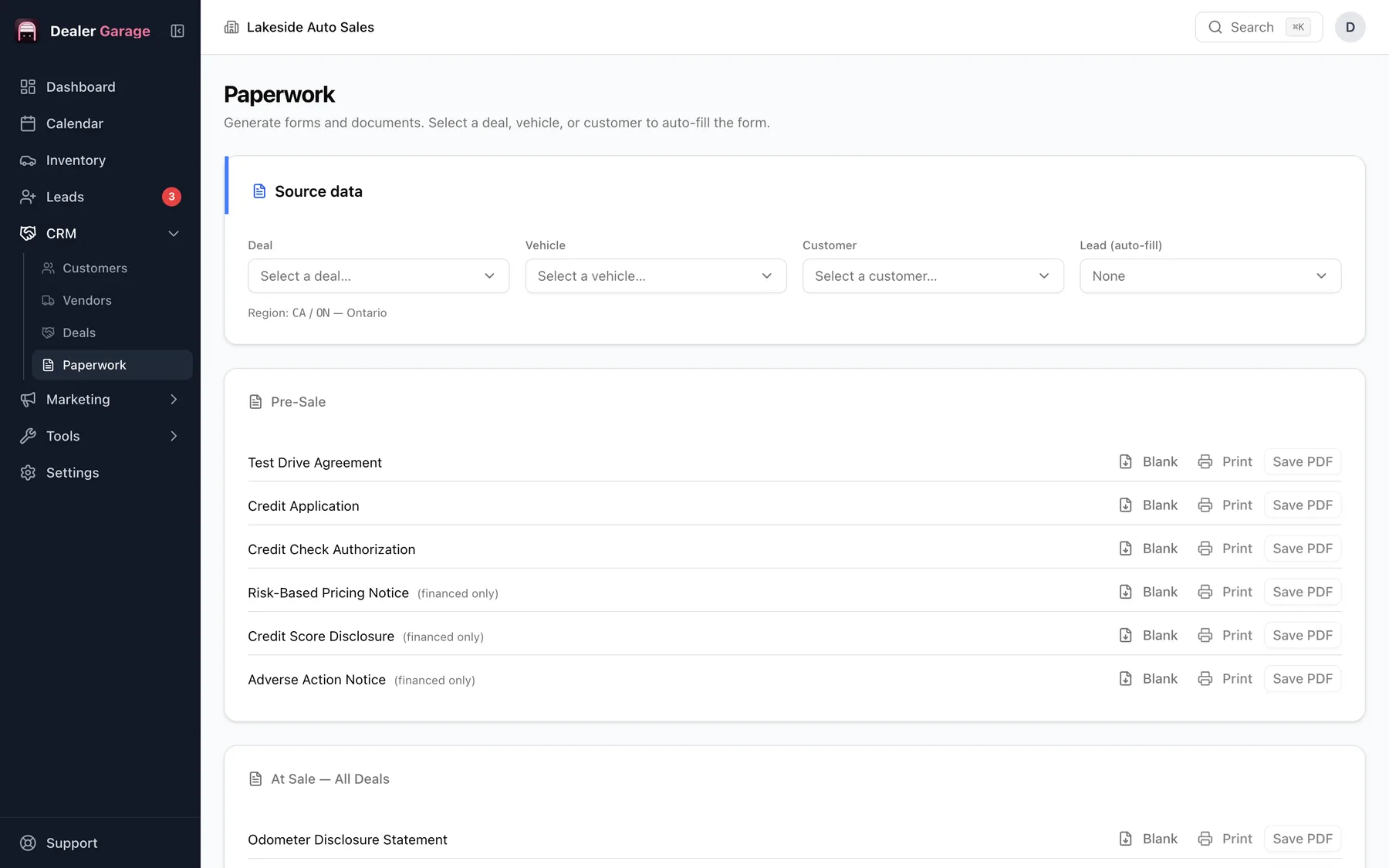This screenshot has height=868, width=1389.
Task: Click the Print icon for Credit Application
Action: click(x=1205, y=505)
